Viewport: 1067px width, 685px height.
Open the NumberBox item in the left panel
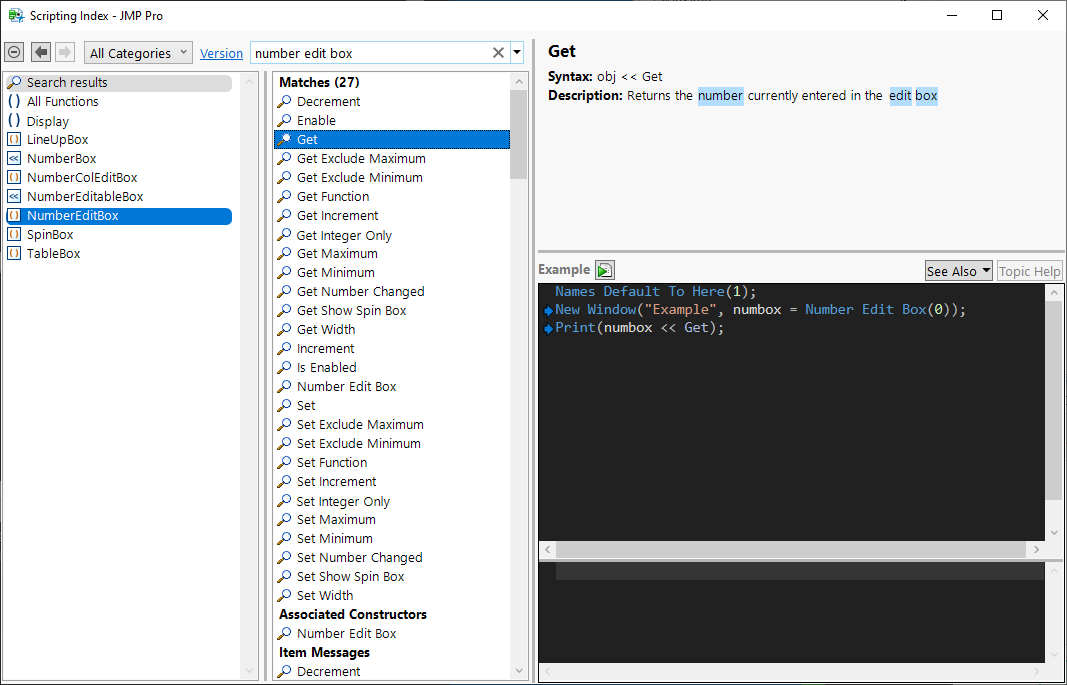pos(61,159)
